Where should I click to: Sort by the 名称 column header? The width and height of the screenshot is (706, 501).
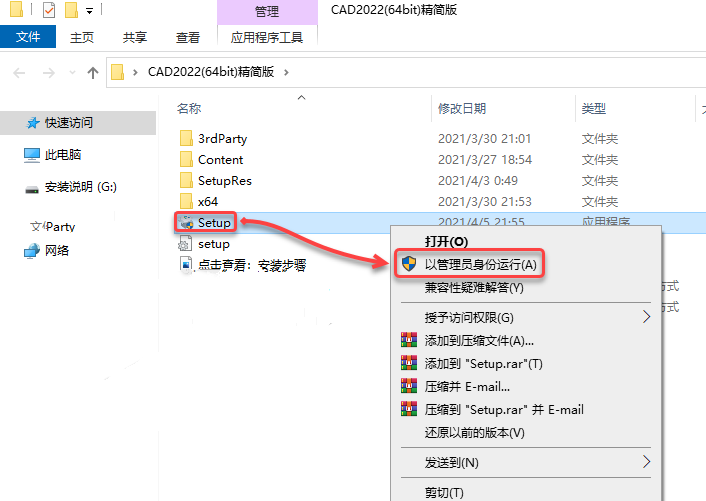point(189,108)
